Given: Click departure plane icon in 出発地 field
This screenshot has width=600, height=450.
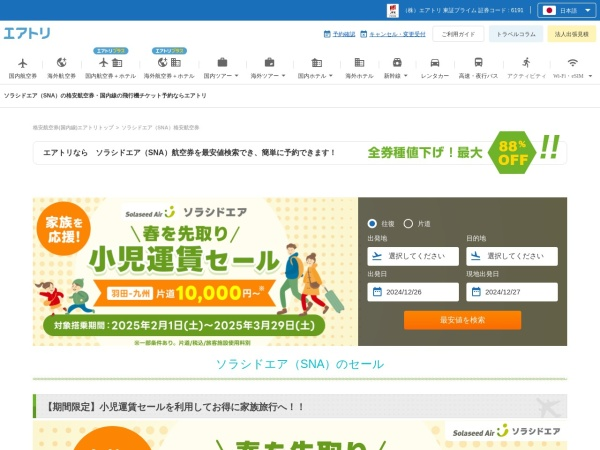Looking at the screenshot, I should coord(377,256).
